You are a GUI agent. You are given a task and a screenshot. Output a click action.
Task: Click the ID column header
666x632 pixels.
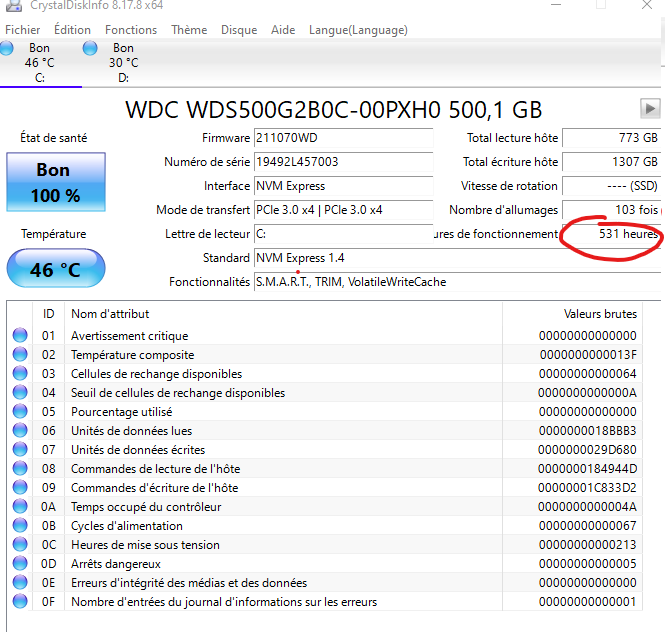[x=48, y=314]
